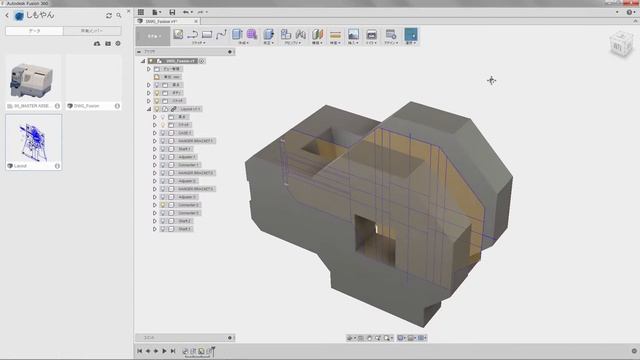Viewport: 640px width, 360px height.
Task: Select the Spline sketch tool
Action: point(221,34)
